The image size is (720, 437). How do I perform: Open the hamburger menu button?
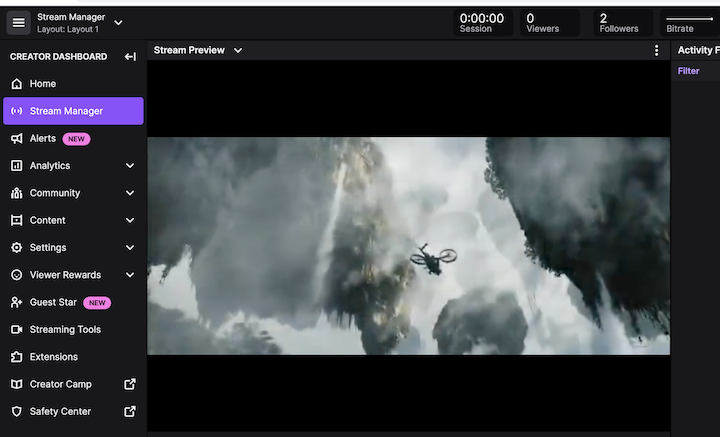pos(18,22)
